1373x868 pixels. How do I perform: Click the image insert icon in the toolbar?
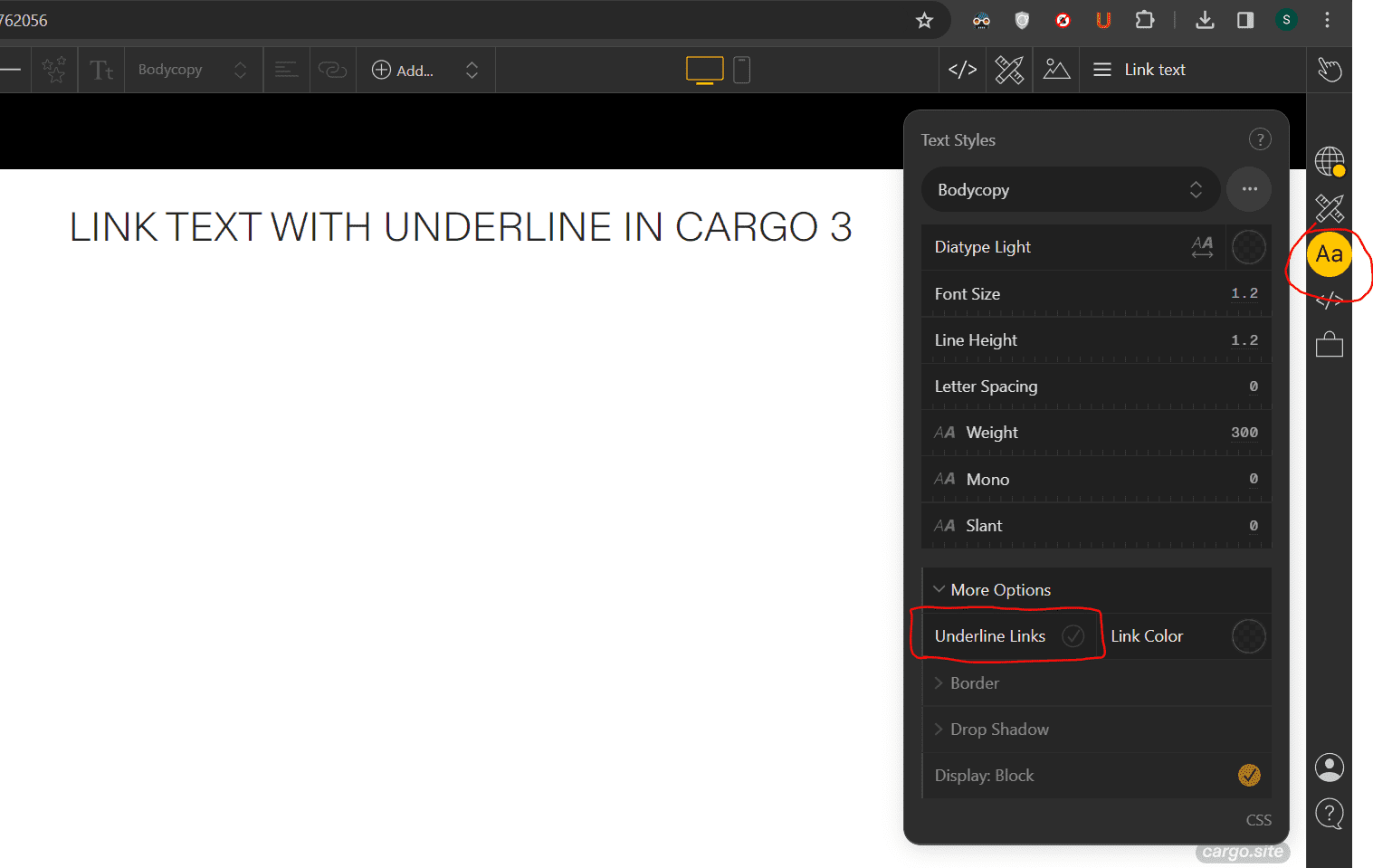pos(1056,69)
